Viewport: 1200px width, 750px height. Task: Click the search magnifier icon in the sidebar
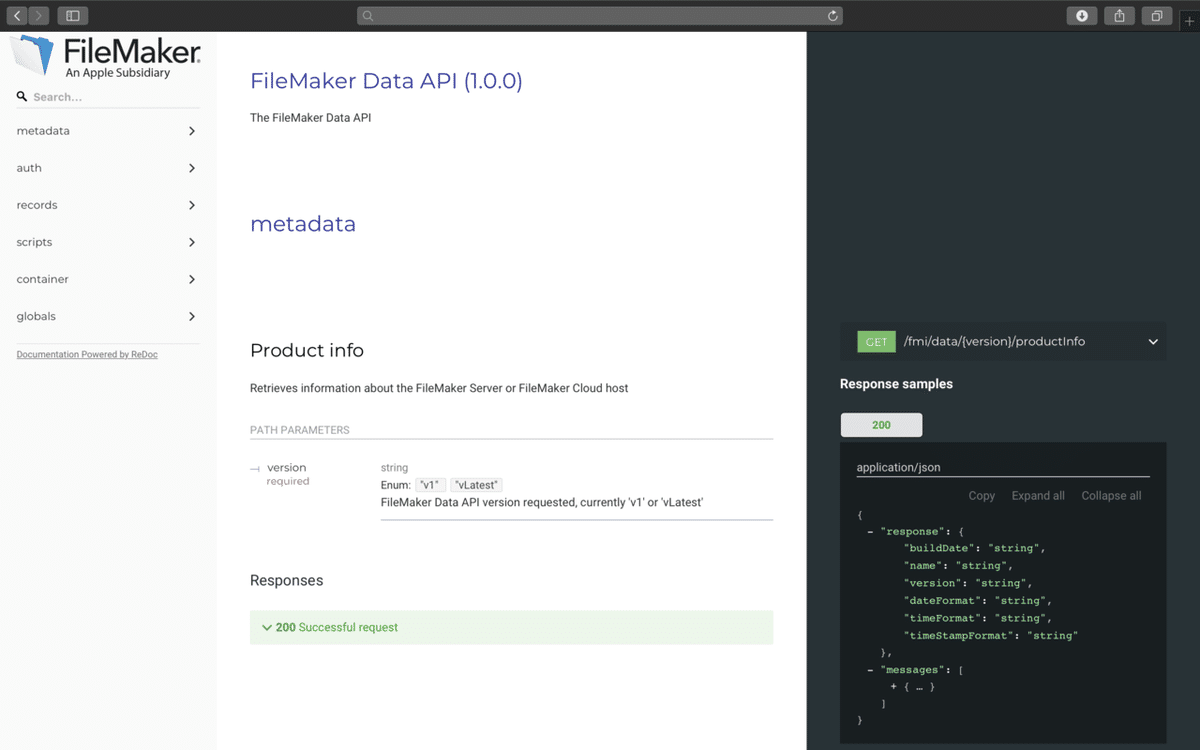click(21, 96)
